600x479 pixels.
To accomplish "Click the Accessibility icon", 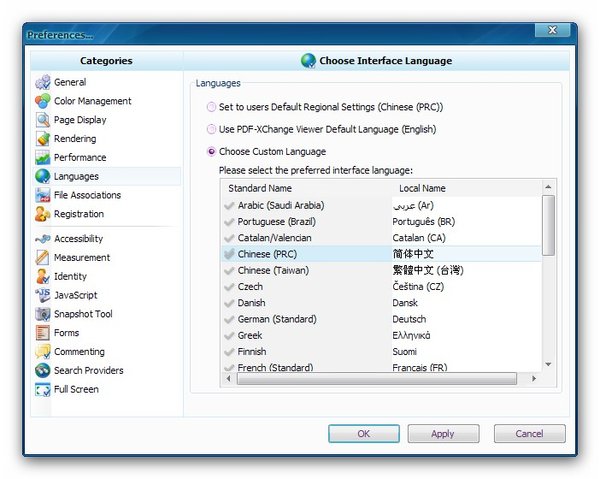I will pos(42,239).
